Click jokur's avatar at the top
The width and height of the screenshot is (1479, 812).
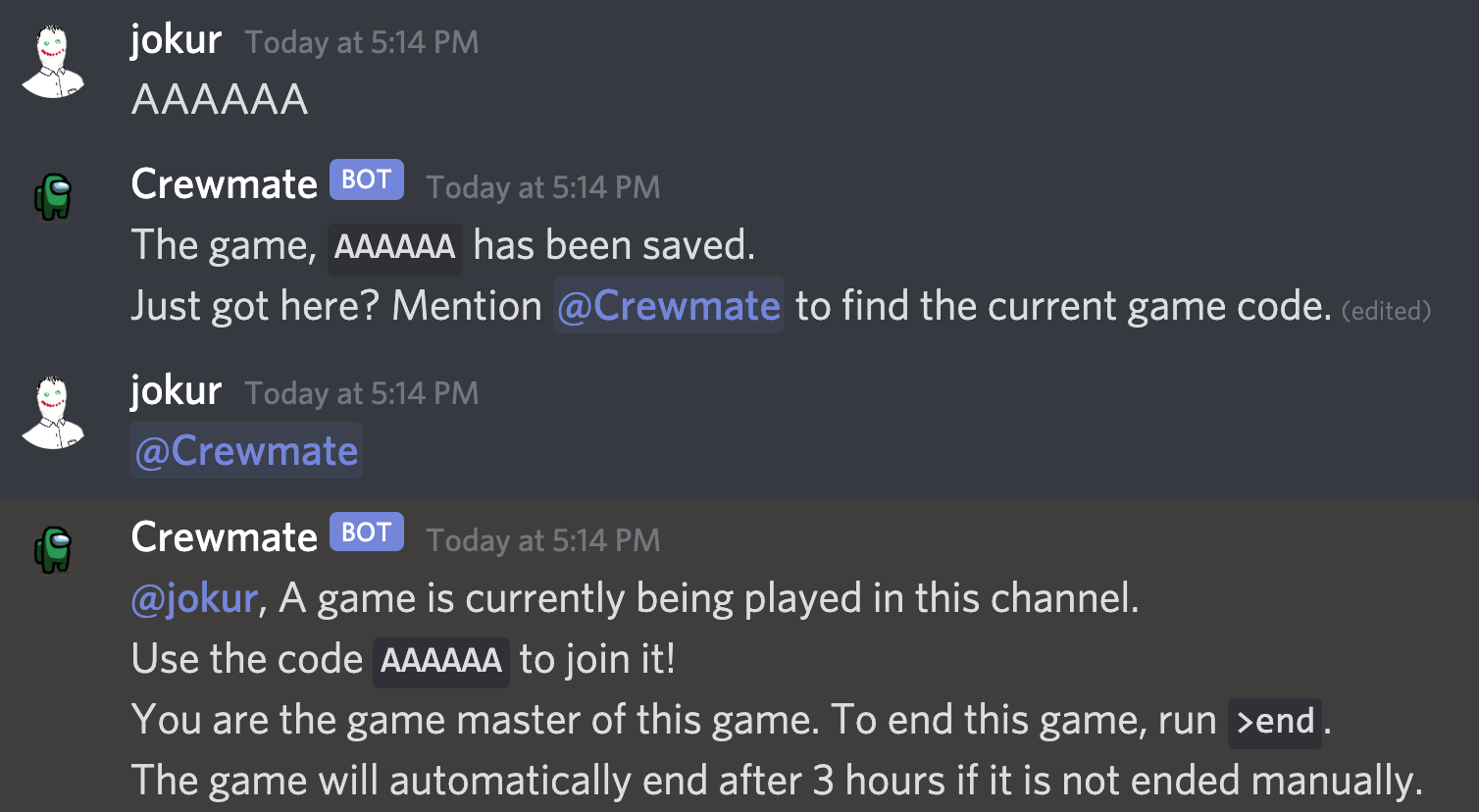point(54,59)
